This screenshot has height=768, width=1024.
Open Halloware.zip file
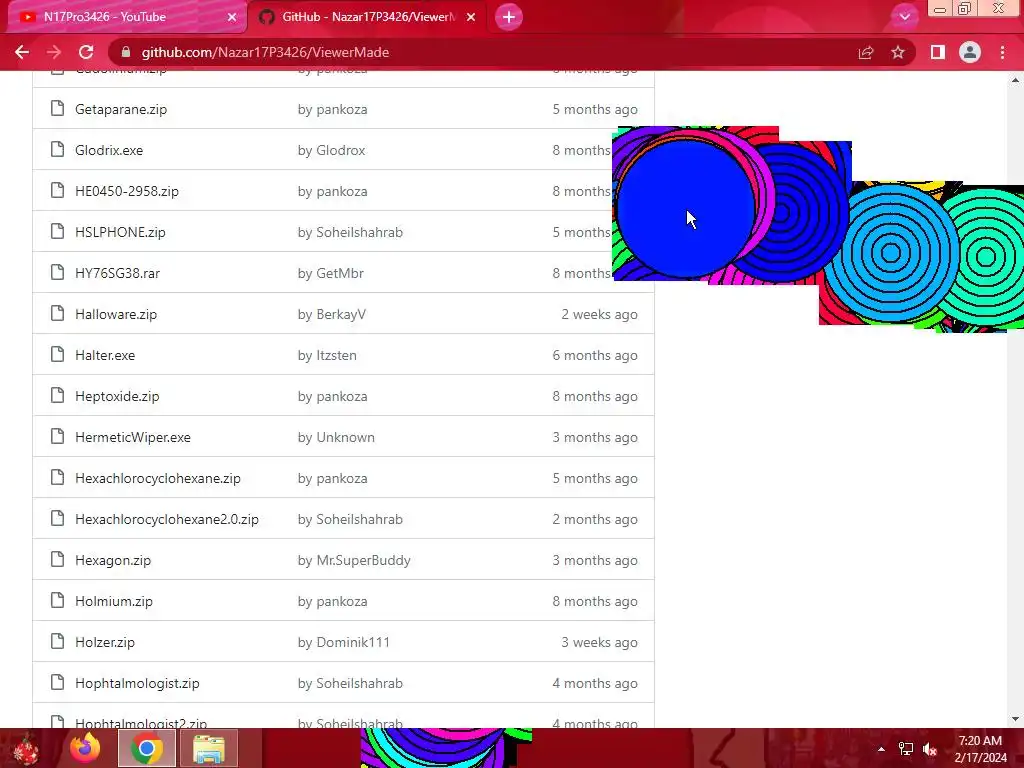point(116,314)
